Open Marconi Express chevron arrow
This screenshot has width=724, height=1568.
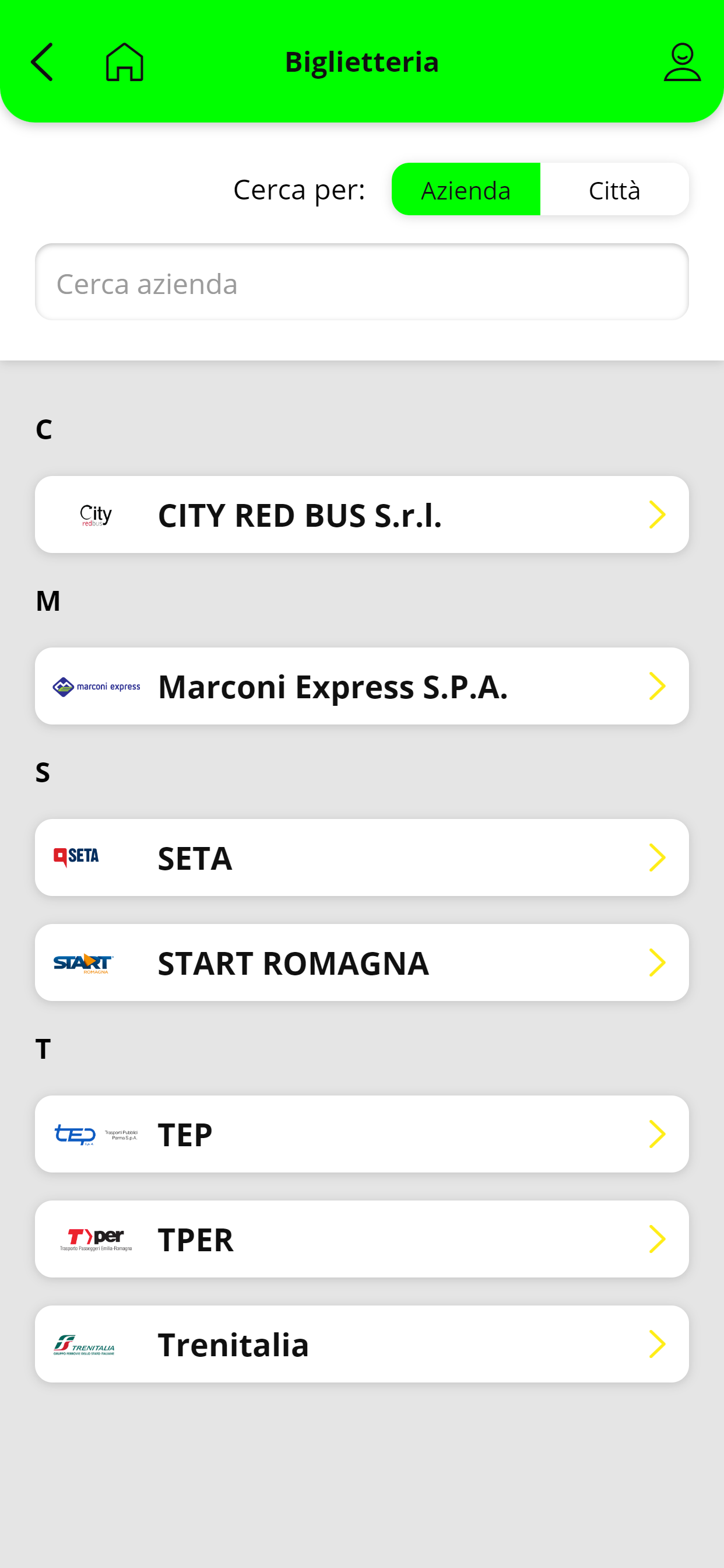pyautogui.click(x=657, y=687)
